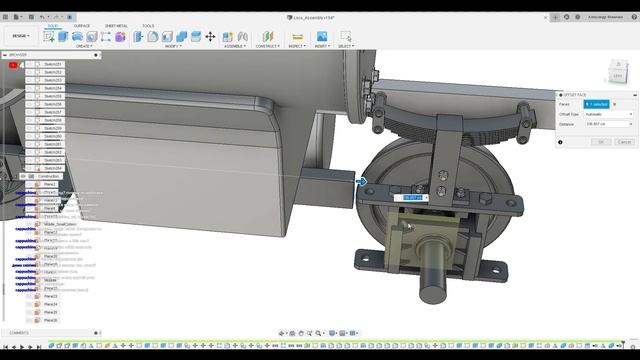The height and width of the screenshot is (360, 640).
Task: Open the Offset Type Automatic dropdown
Action: pyautogui.click(x=609, y=114)
